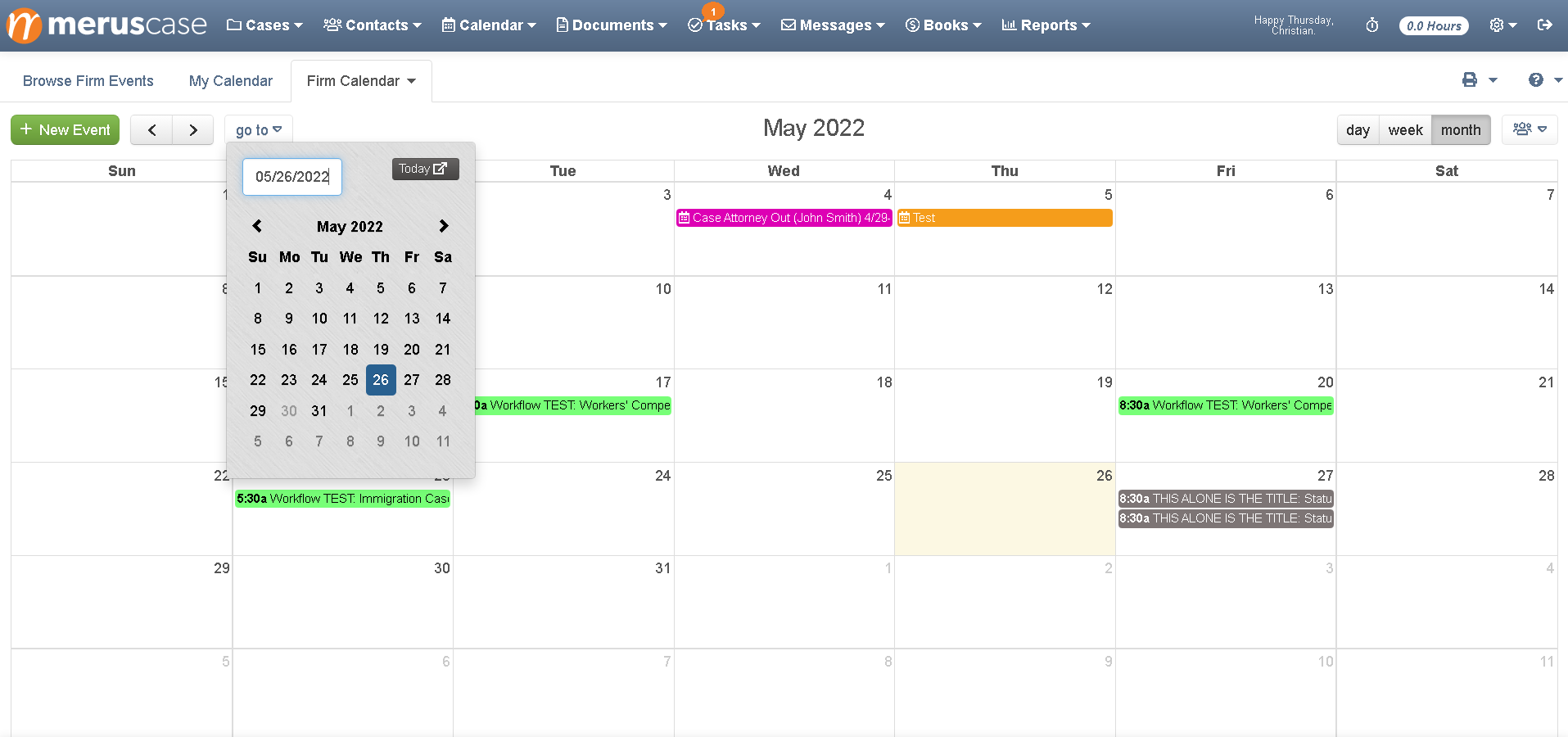
Task: Select day 15 in datepicker
Action: [x=258, y=350]
